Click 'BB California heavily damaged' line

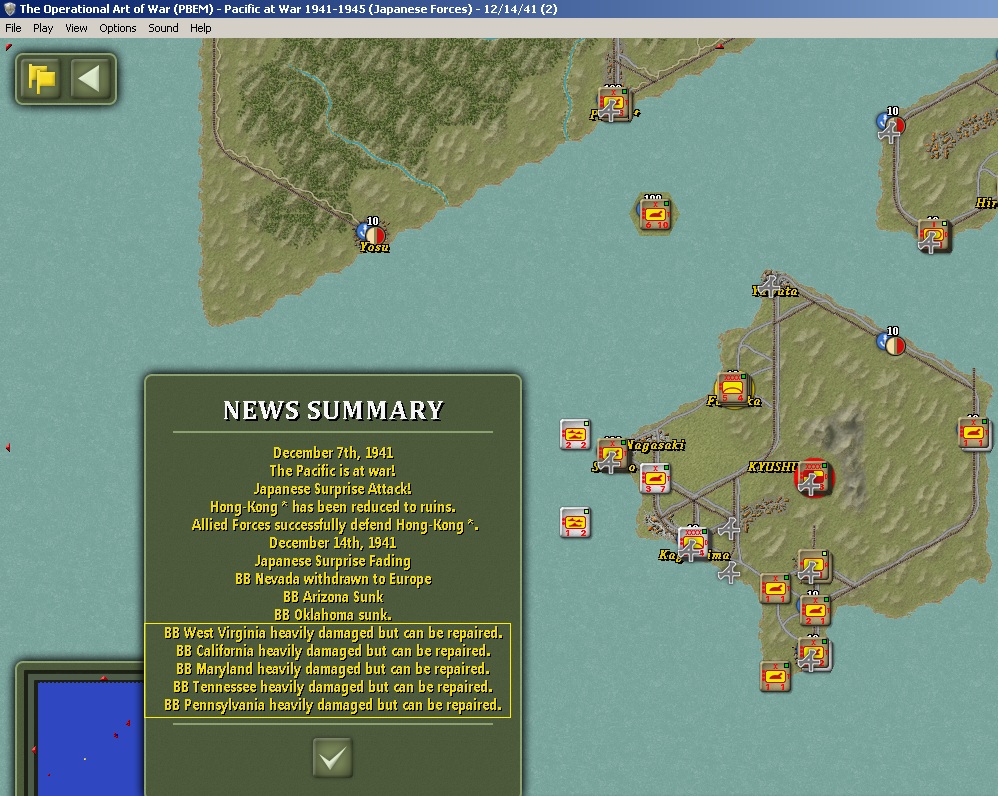pyautogui.click(x=333, y=651)
